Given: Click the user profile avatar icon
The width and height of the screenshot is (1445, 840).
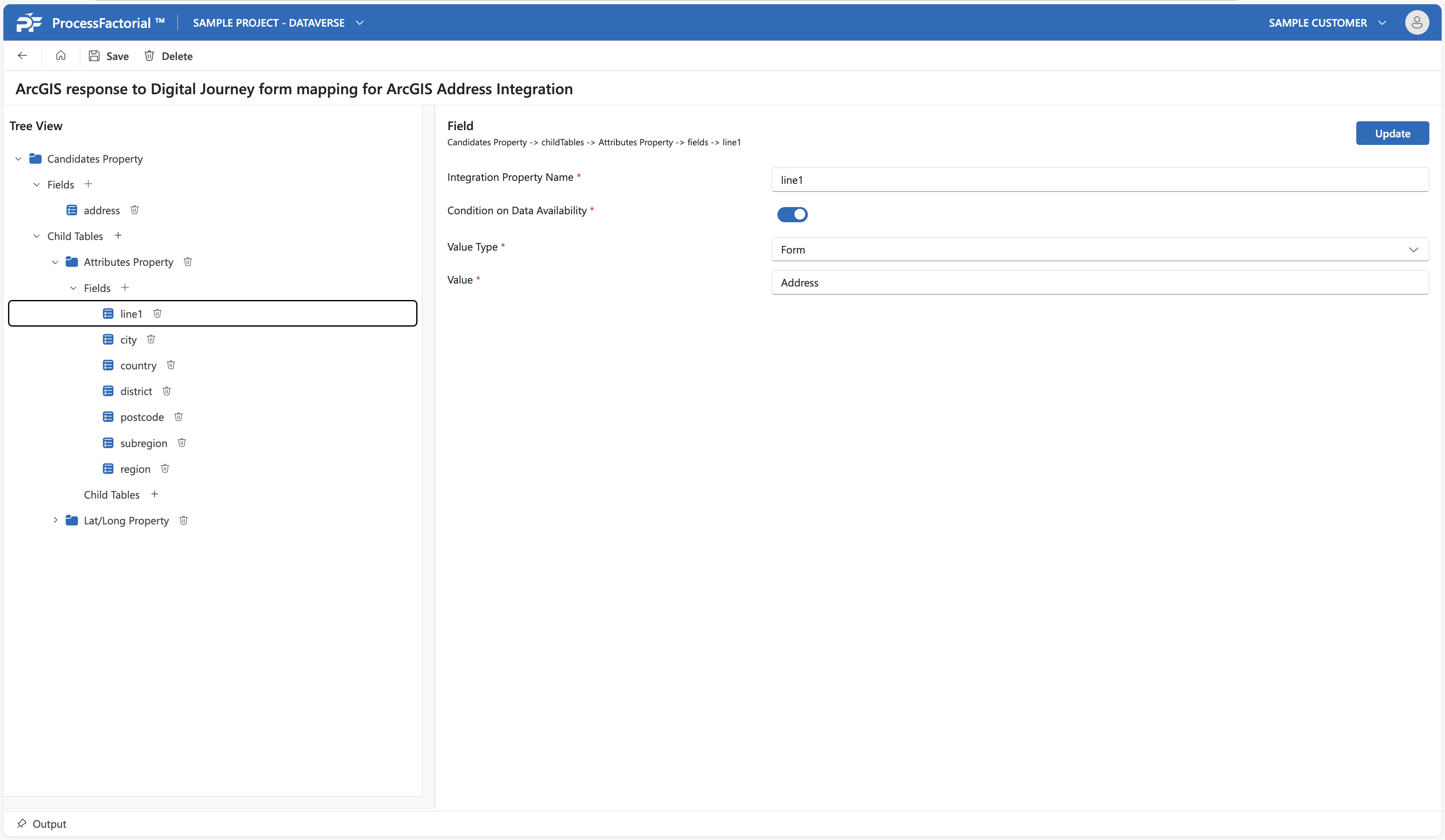Looking at the screenshot, I should pyautogui.click(x=1416, y=23).
